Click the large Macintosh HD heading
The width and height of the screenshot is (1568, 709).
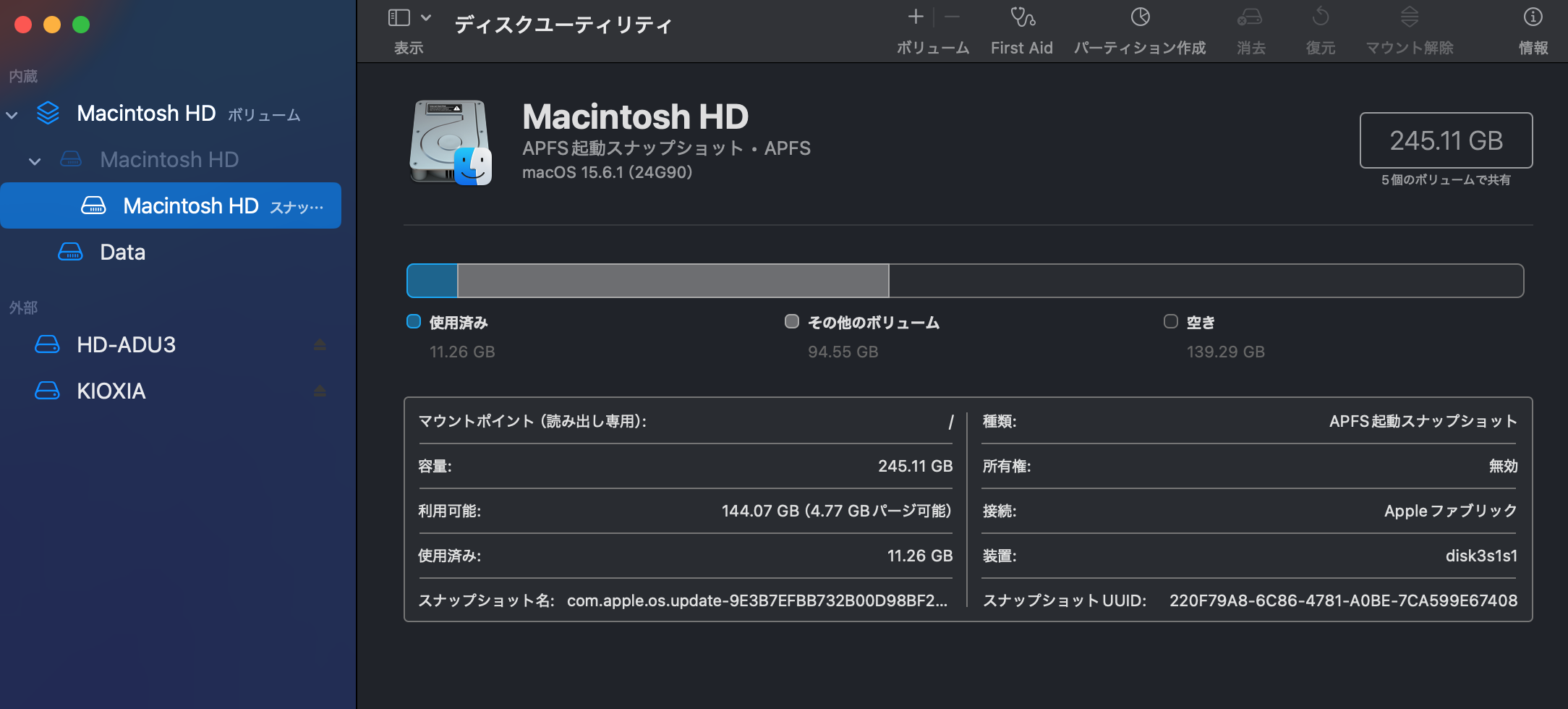click(635, 116)
